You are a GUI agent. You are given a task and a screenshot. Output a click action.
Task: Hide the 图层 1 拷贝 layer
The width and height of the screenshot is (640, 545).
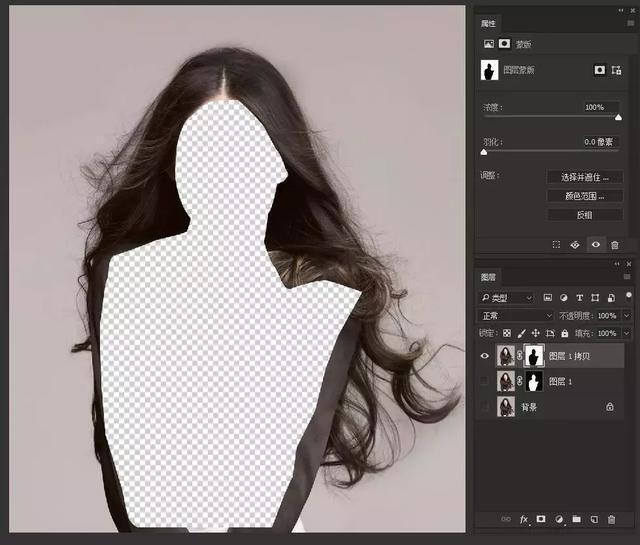pos(486,355)
